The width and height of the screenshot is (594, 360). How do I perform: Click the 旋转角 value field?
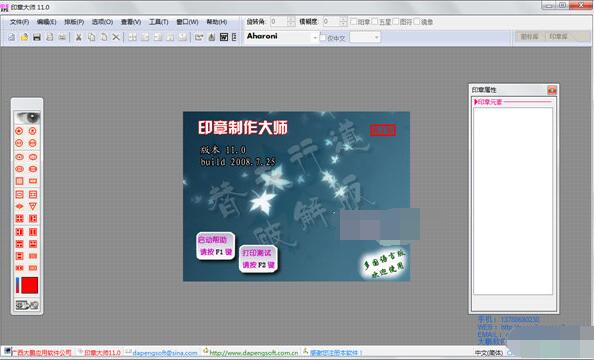coord(278,22)
